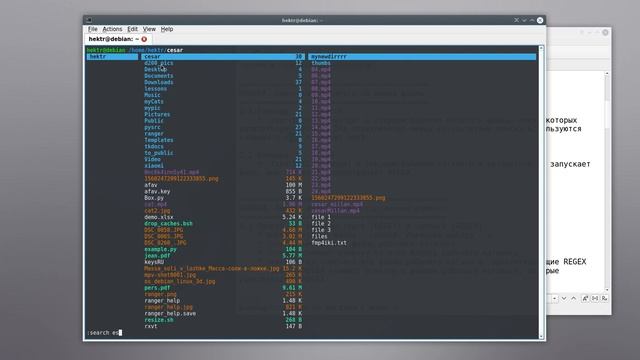This screenshot has width=640, height=360.
Task: Select the example.py file row
Action: point(222,249)
